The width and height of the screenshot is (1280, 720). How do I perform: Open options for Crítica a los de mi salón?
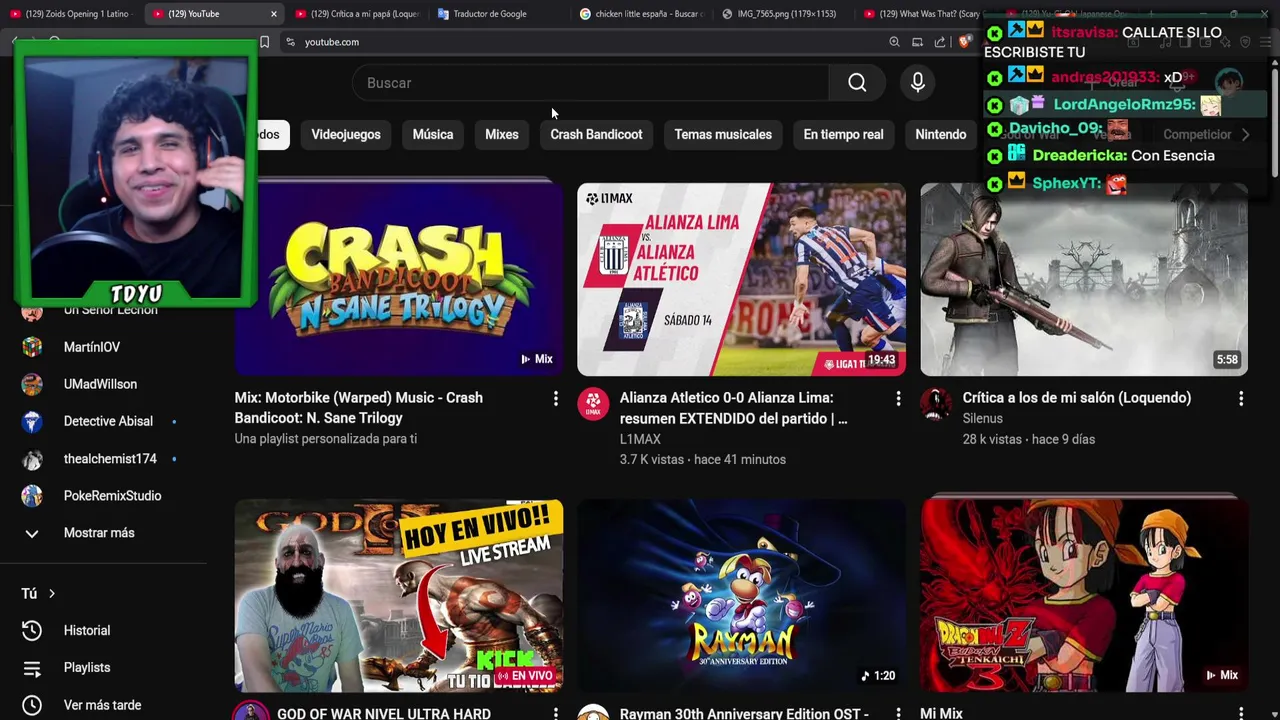[x=1241, y=399]
